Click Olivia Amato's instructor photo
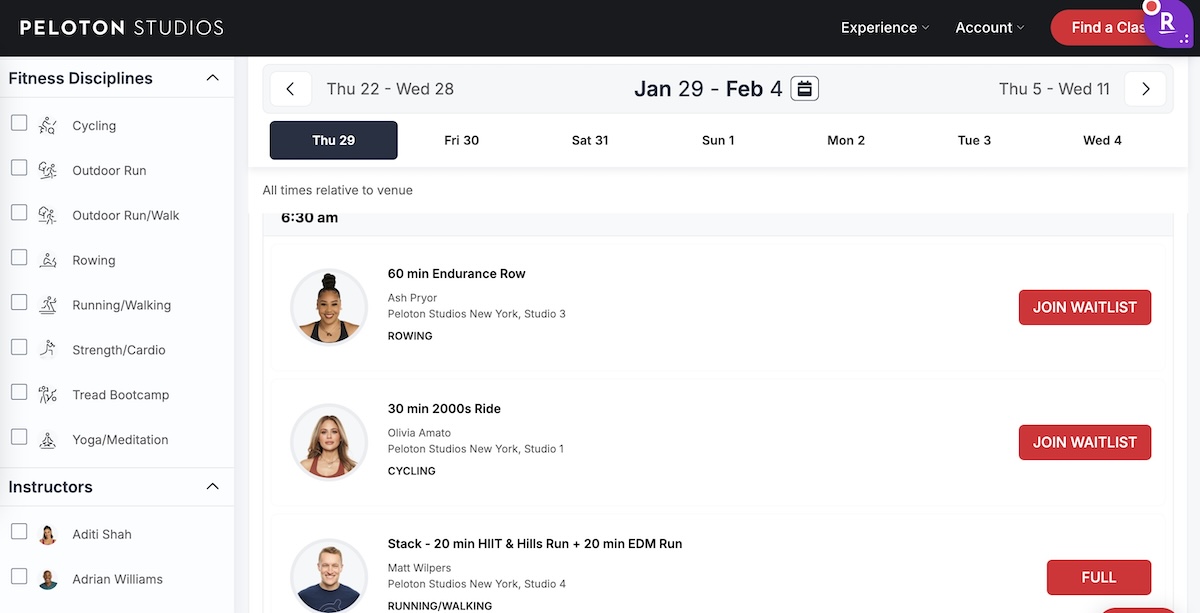This screenshot has width=1200, height=613. pos(329,442)
